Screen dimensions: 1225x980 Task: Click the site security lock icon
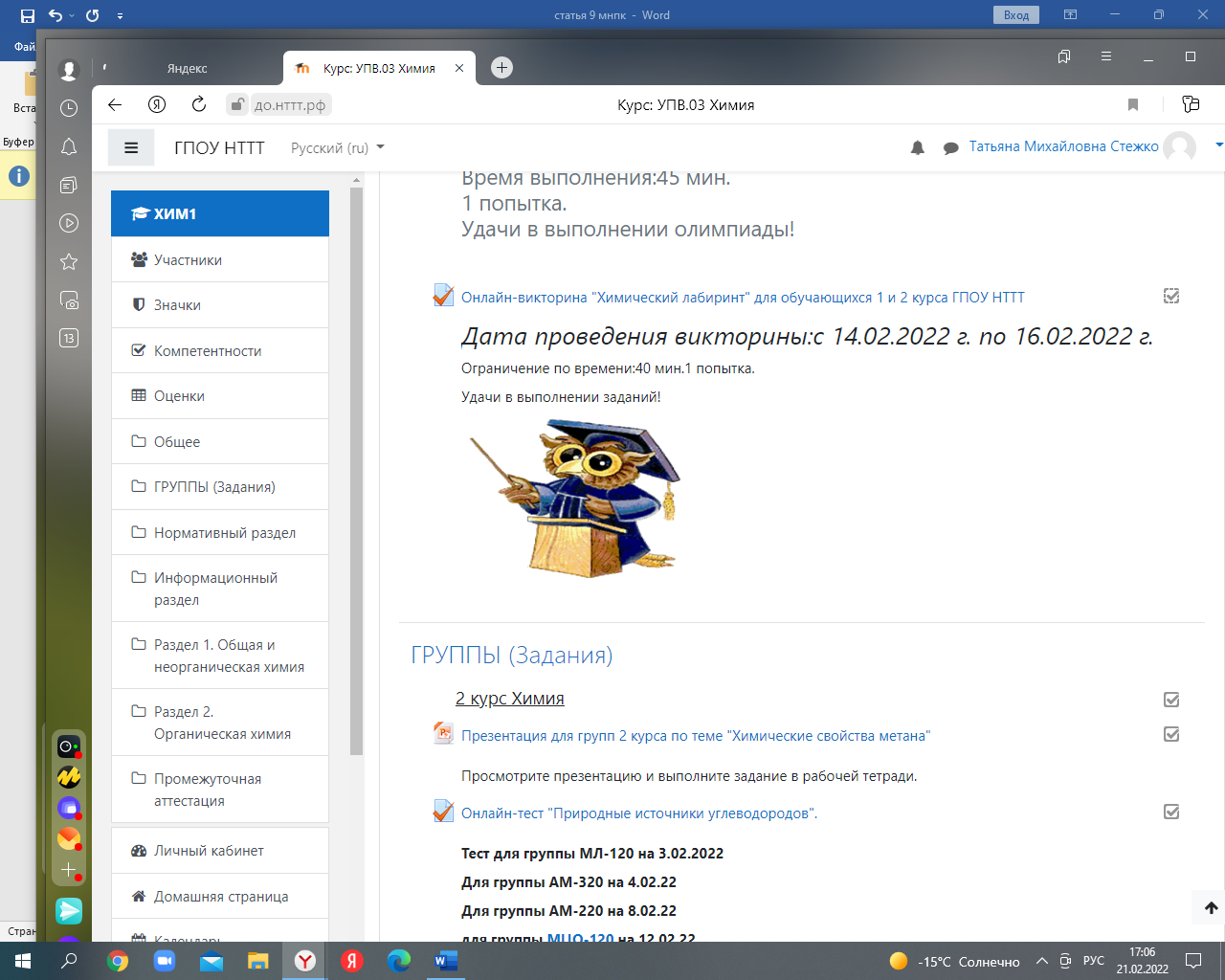pos(237,104)
